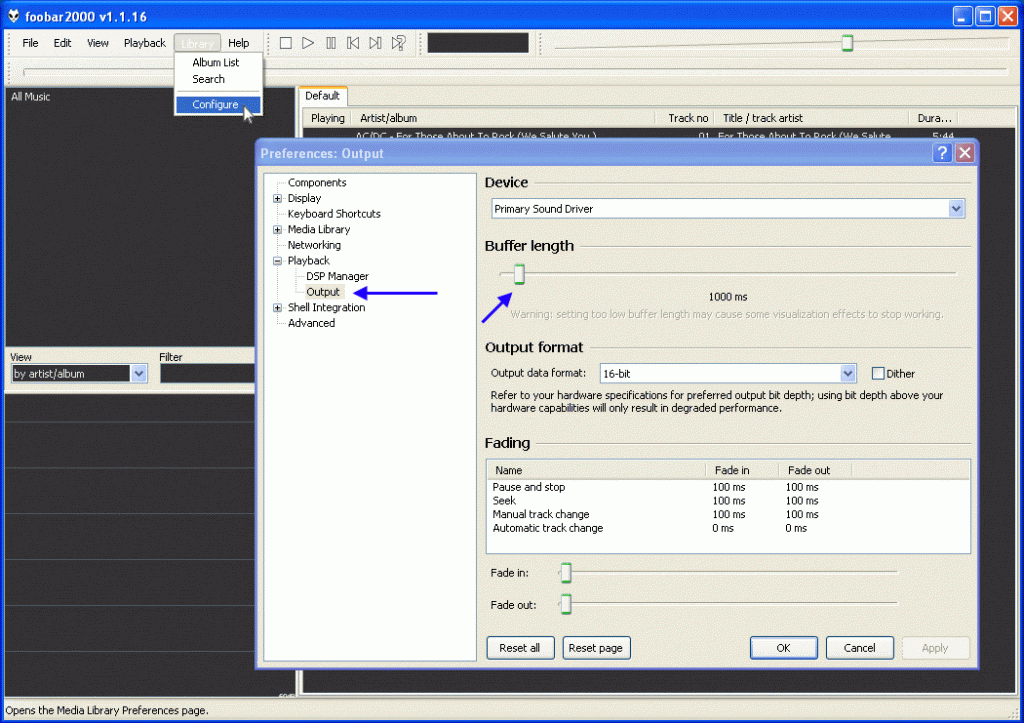Click the Pause playback icon

[x=331, y=43]
